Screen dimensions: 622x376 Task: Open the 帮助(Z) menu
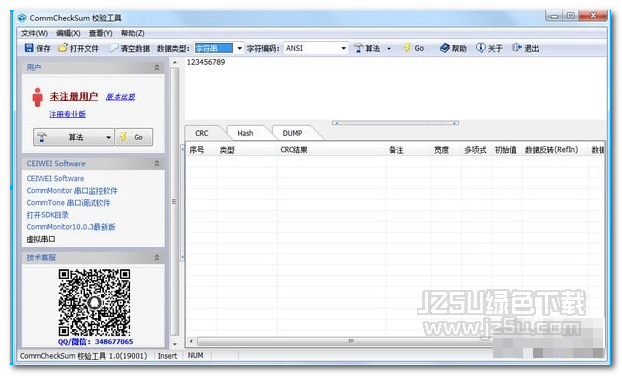[132, 33]
